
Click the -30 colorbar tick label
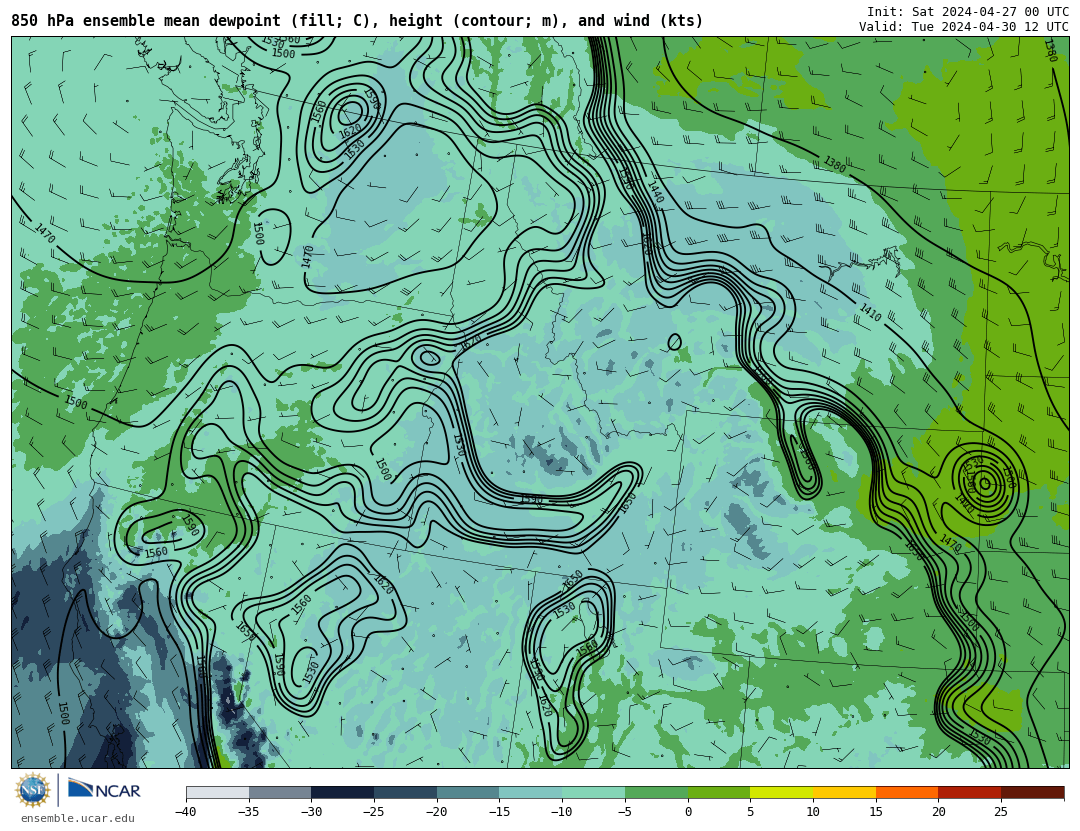(x=311, y=812)
